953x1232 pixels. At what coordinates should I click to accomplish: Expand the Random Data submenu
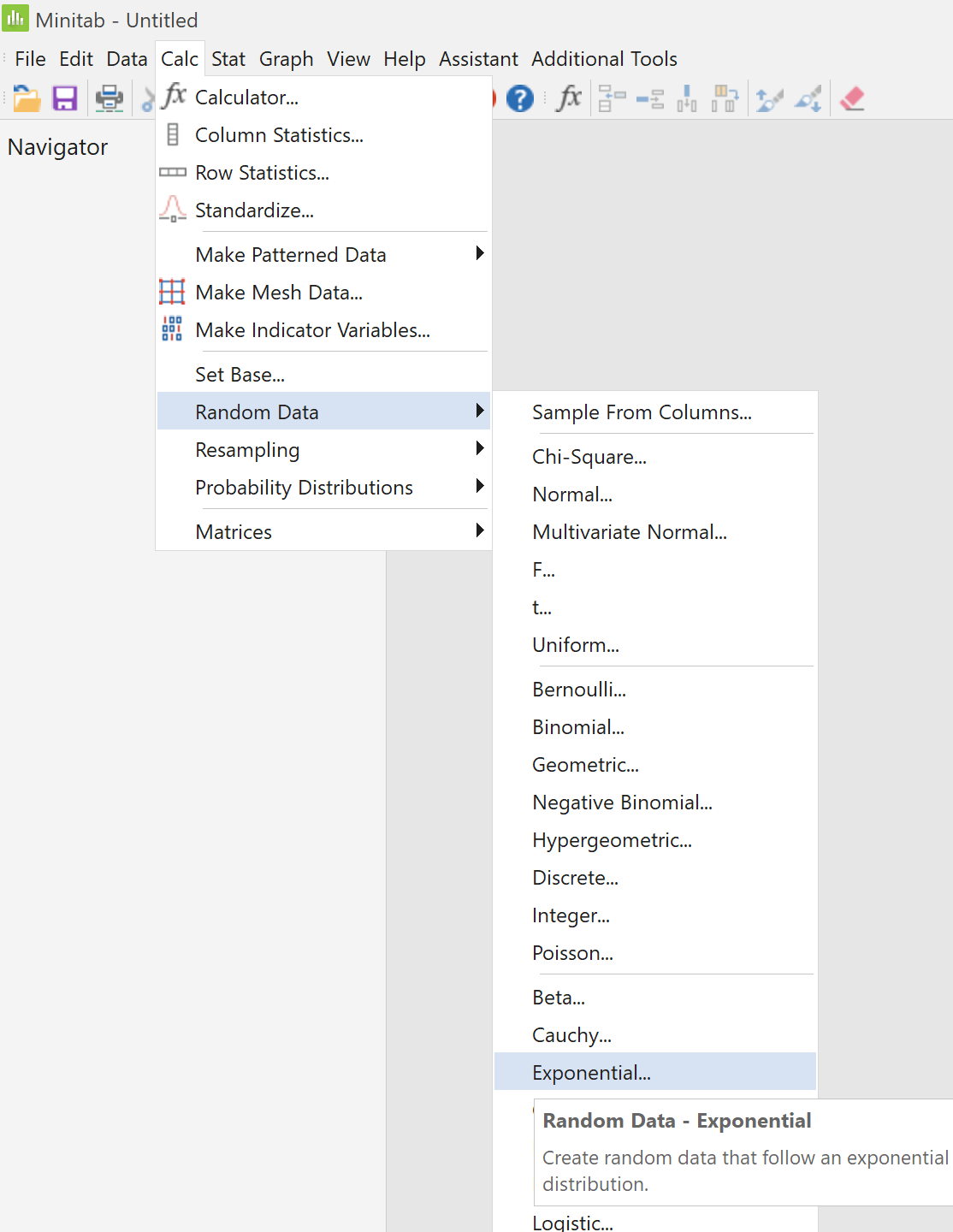(323, 412)
